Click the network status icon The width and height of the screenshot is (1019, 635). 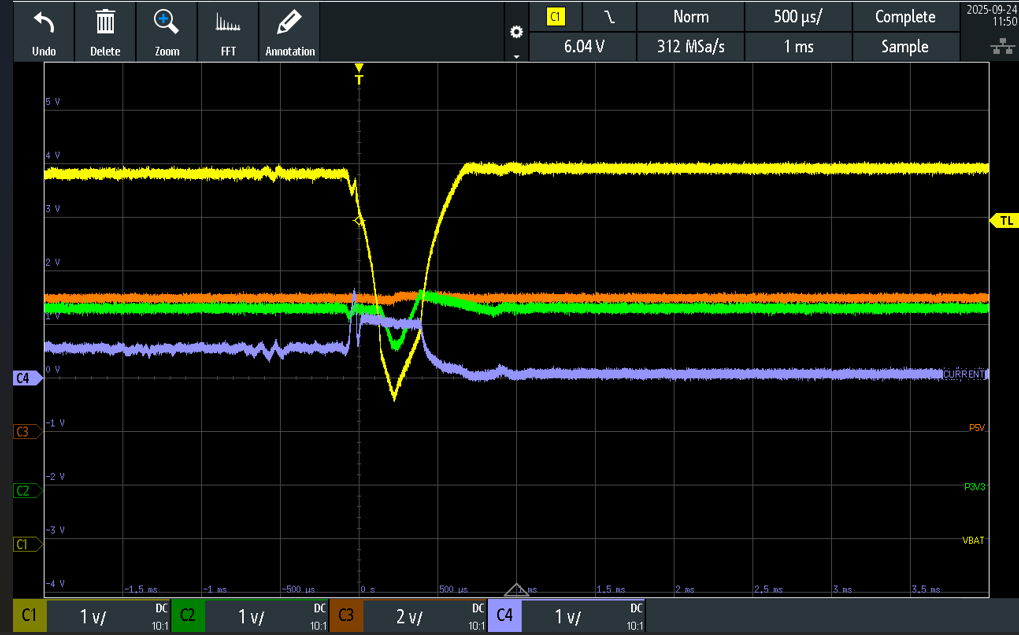pyautogui.click(x=1003, y=47)
